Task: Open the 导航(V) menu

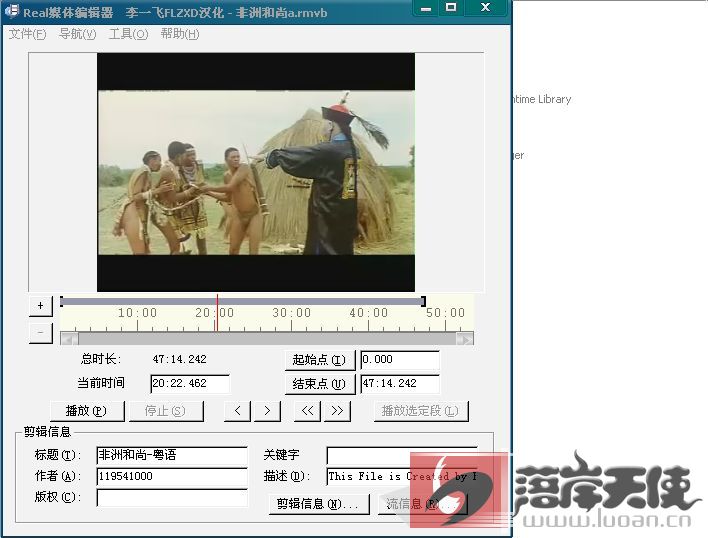Action: pyautogui.click(x=77, y=34)
